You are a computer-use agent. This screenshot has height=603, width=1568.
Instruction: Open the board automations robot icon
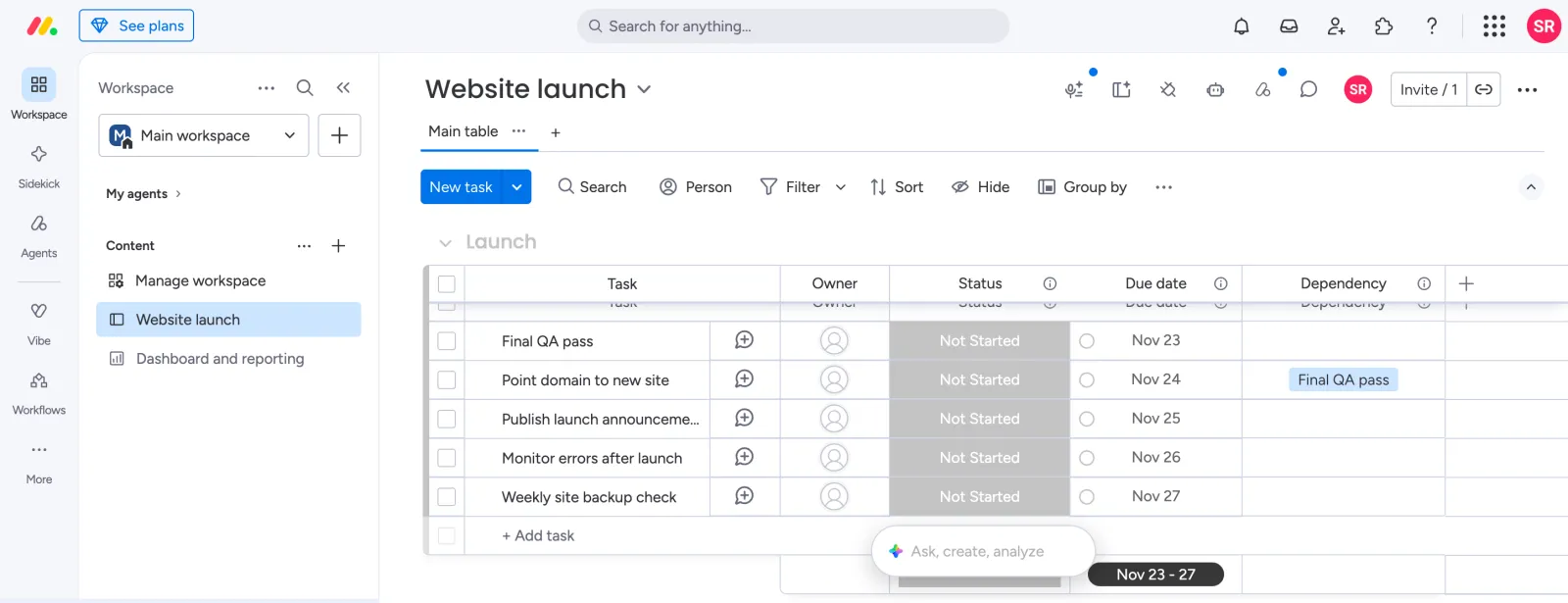[x=1215, y=89]
